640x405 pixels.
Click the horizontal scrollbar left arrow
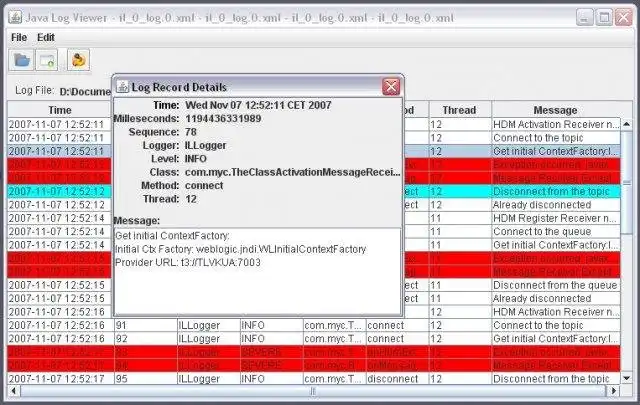14,391
